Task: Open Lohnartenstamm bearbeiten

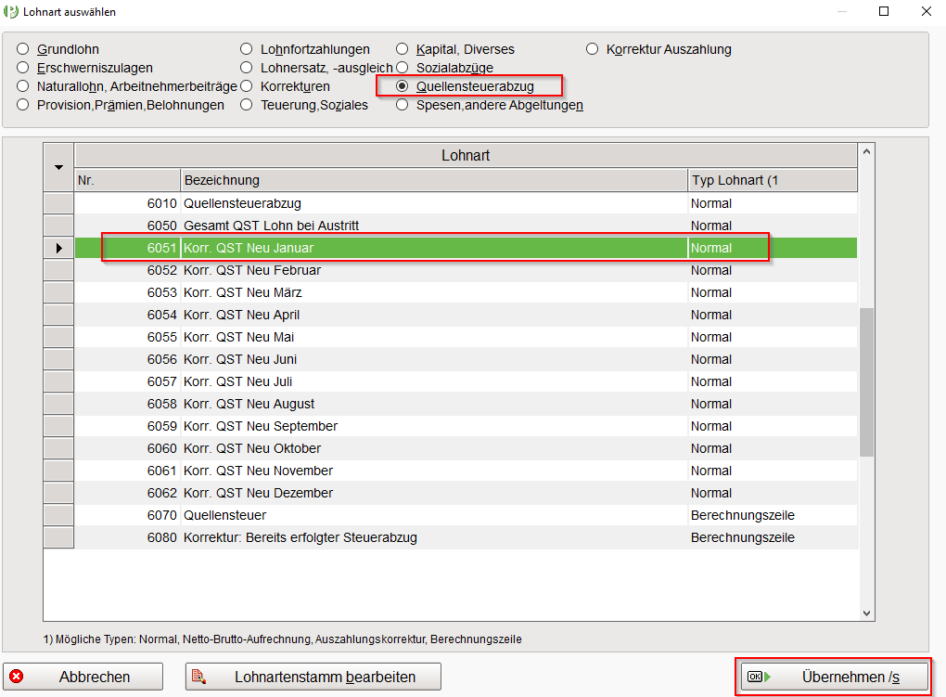Action: pyautogui.click(x=313, y=677)
